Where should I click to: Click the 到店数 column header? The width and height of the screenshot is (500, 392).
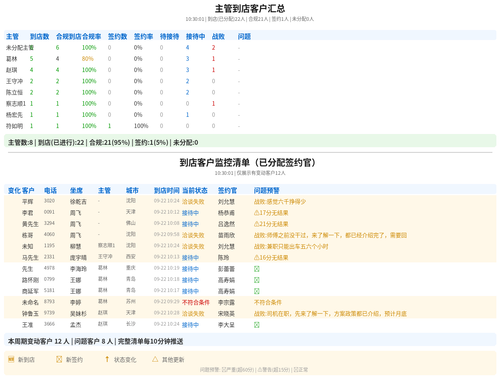39,36
